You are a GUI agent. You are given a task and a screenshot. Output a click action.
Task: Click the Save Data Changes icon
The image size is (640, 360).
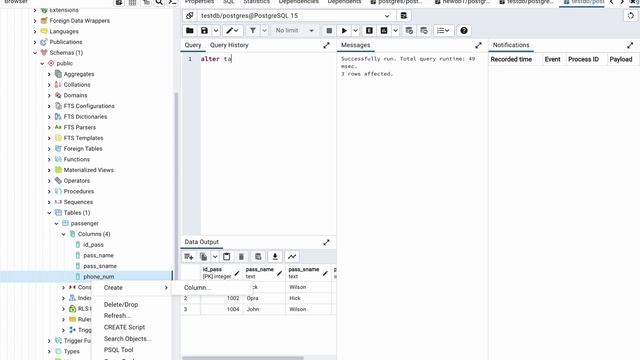258,257
